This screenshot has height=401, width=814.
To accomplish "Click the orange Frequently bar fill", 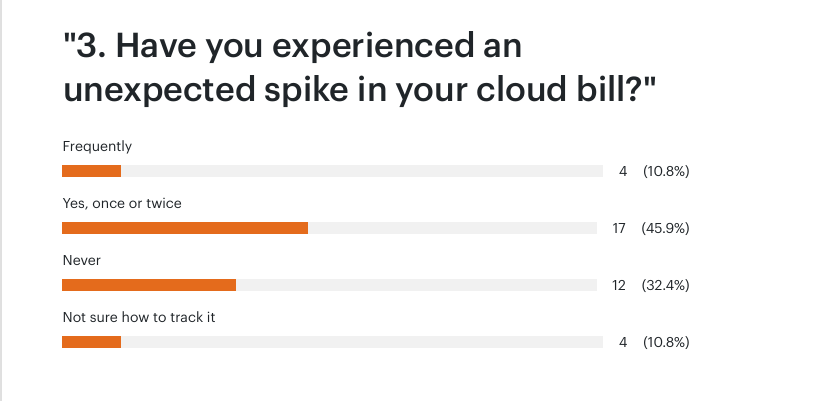I will coord(91,171).
